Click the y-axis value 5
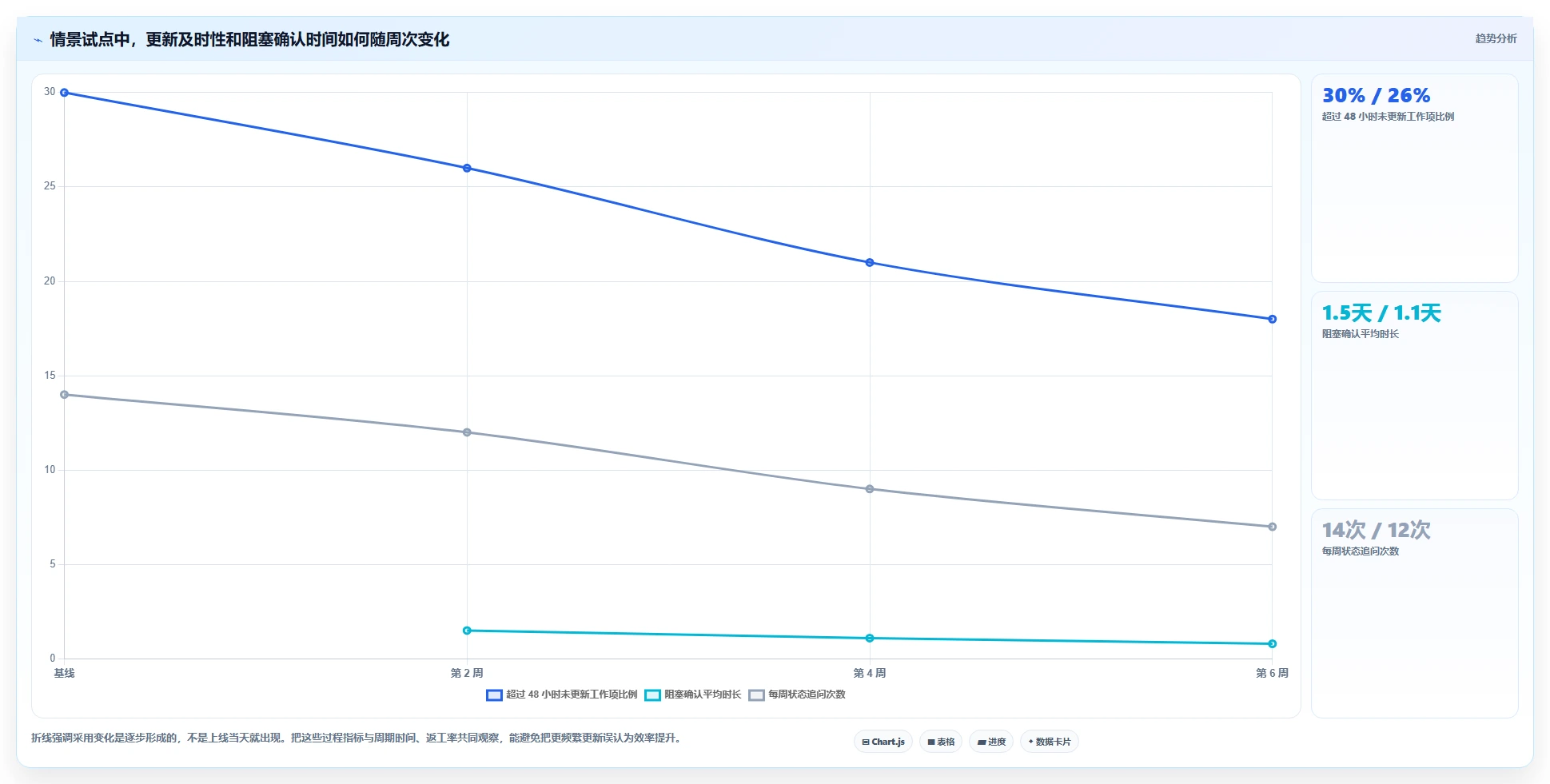Screen dimensions: 1550x784 click(53, 564)
